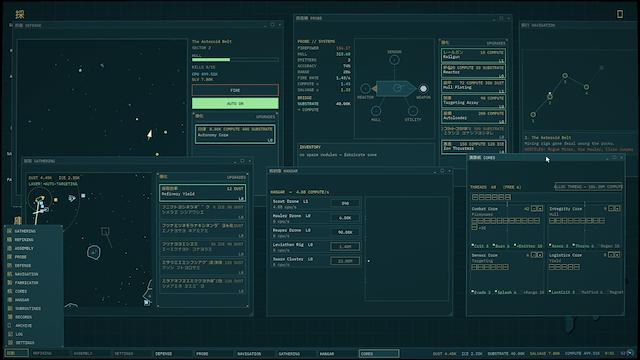This screenshot has height=360, width=640.
Task: Click the device icon in top-right corner
Action: coord(620,14)
